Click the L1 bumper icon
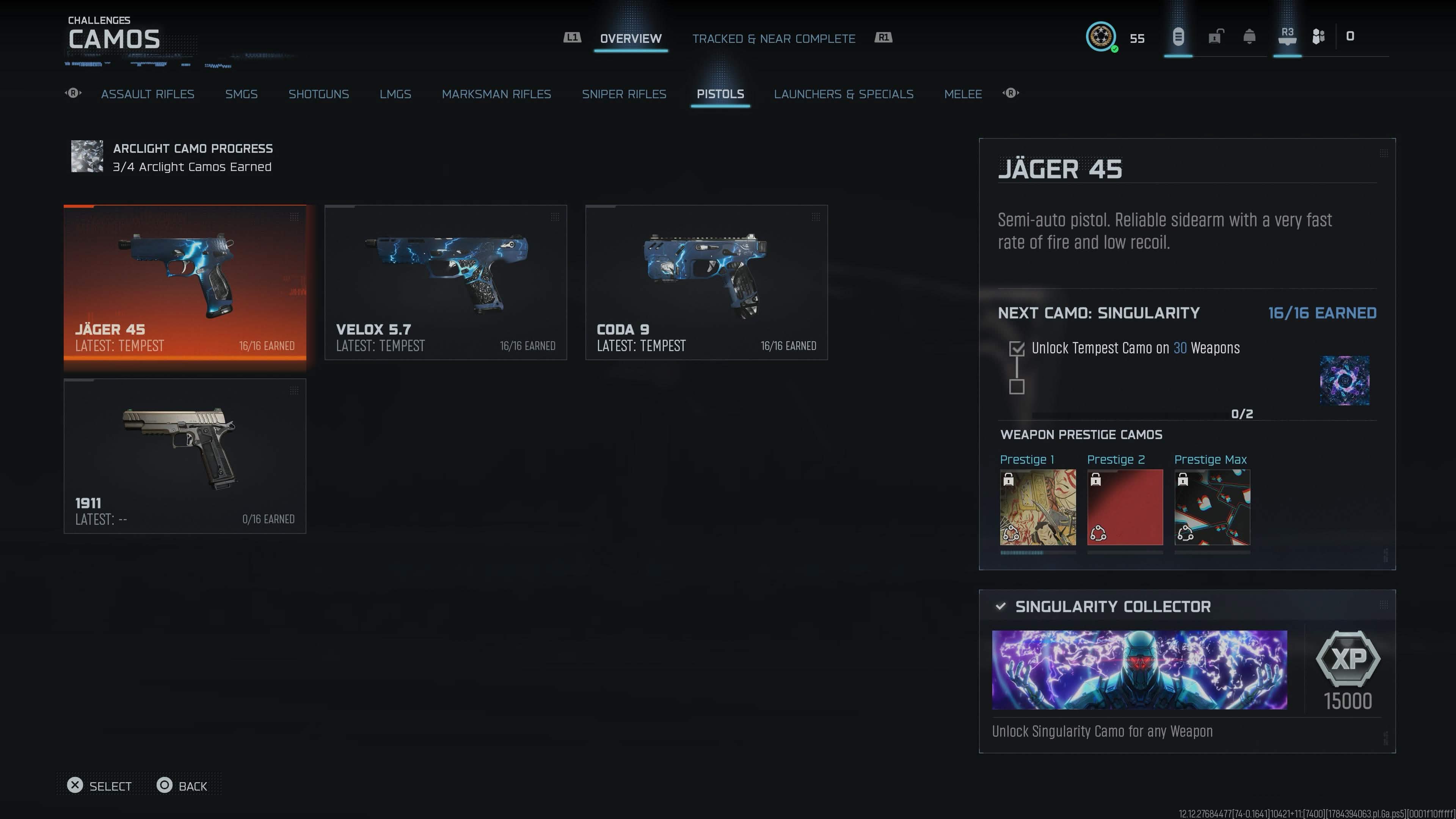This screenshot has width=1456, height=819. (572, 37)
